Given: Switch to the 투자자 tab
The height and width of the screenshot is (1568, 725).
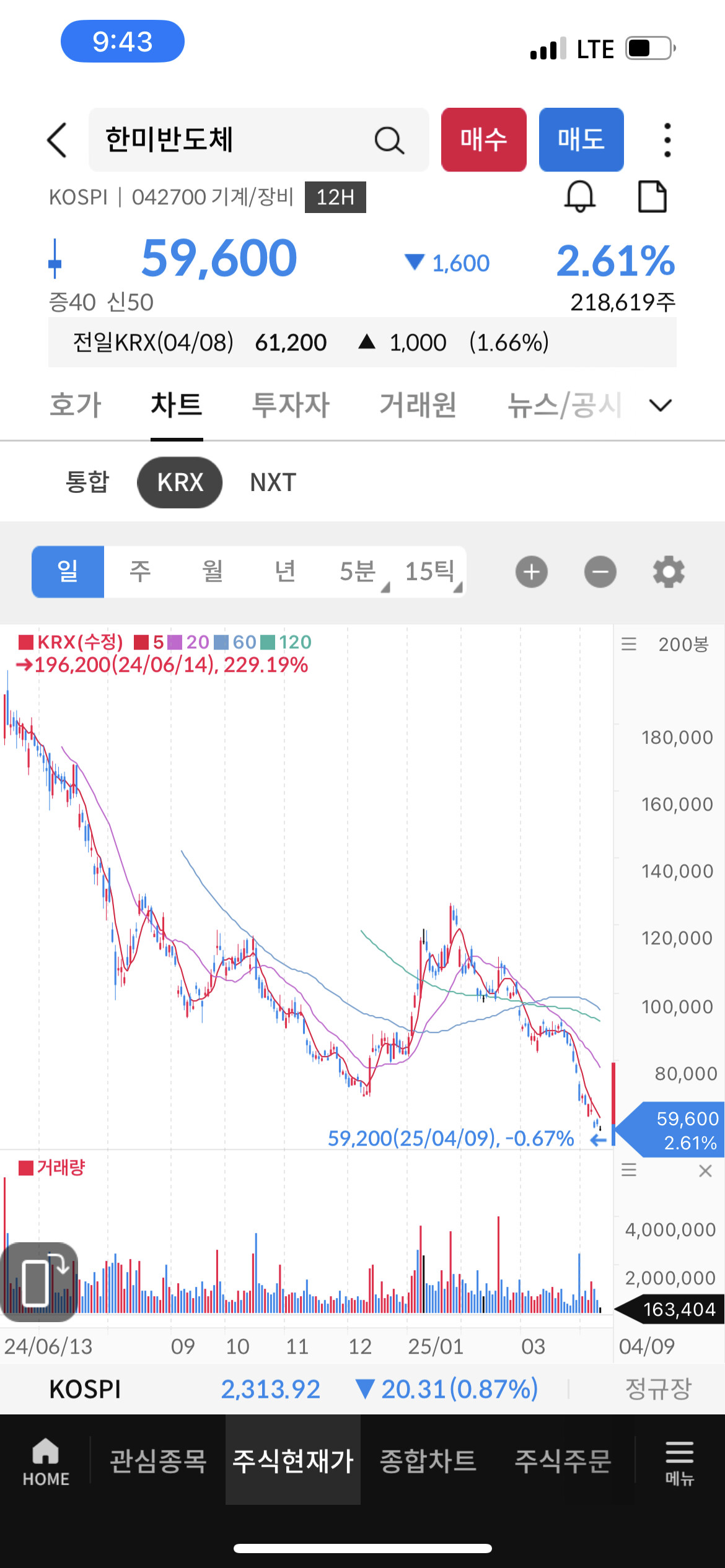Looking at the screenshot, I should [291, 406].
